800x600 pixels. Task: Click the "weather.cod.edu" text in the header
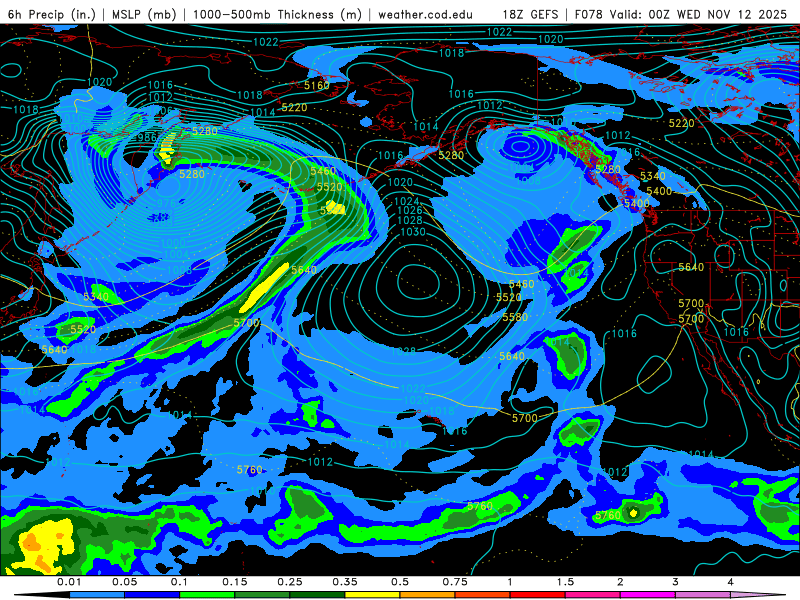425,14
